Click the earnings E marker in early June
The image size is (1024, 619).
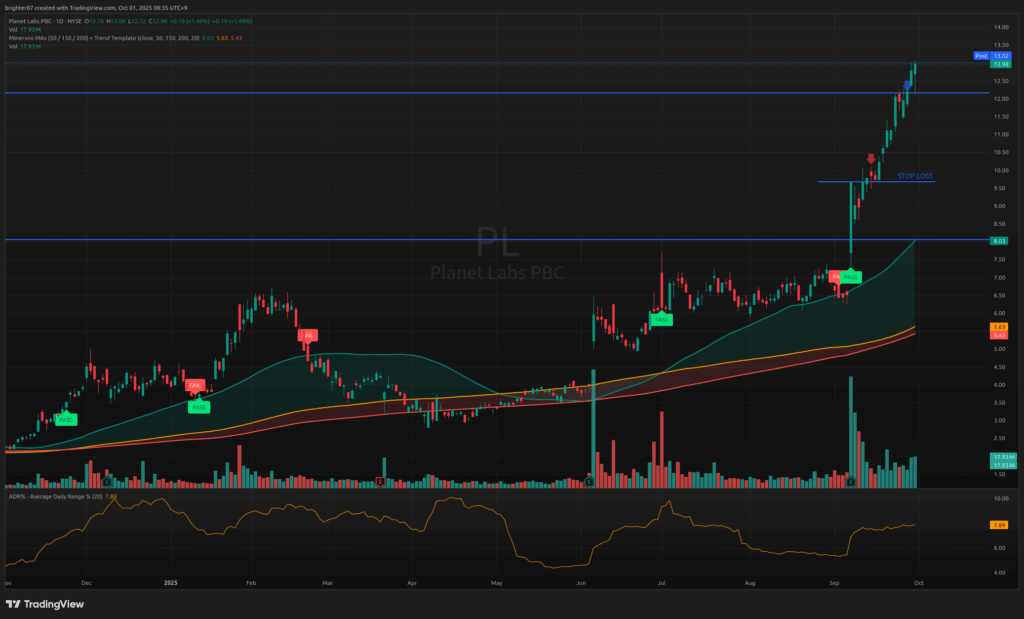pos(589,482)
